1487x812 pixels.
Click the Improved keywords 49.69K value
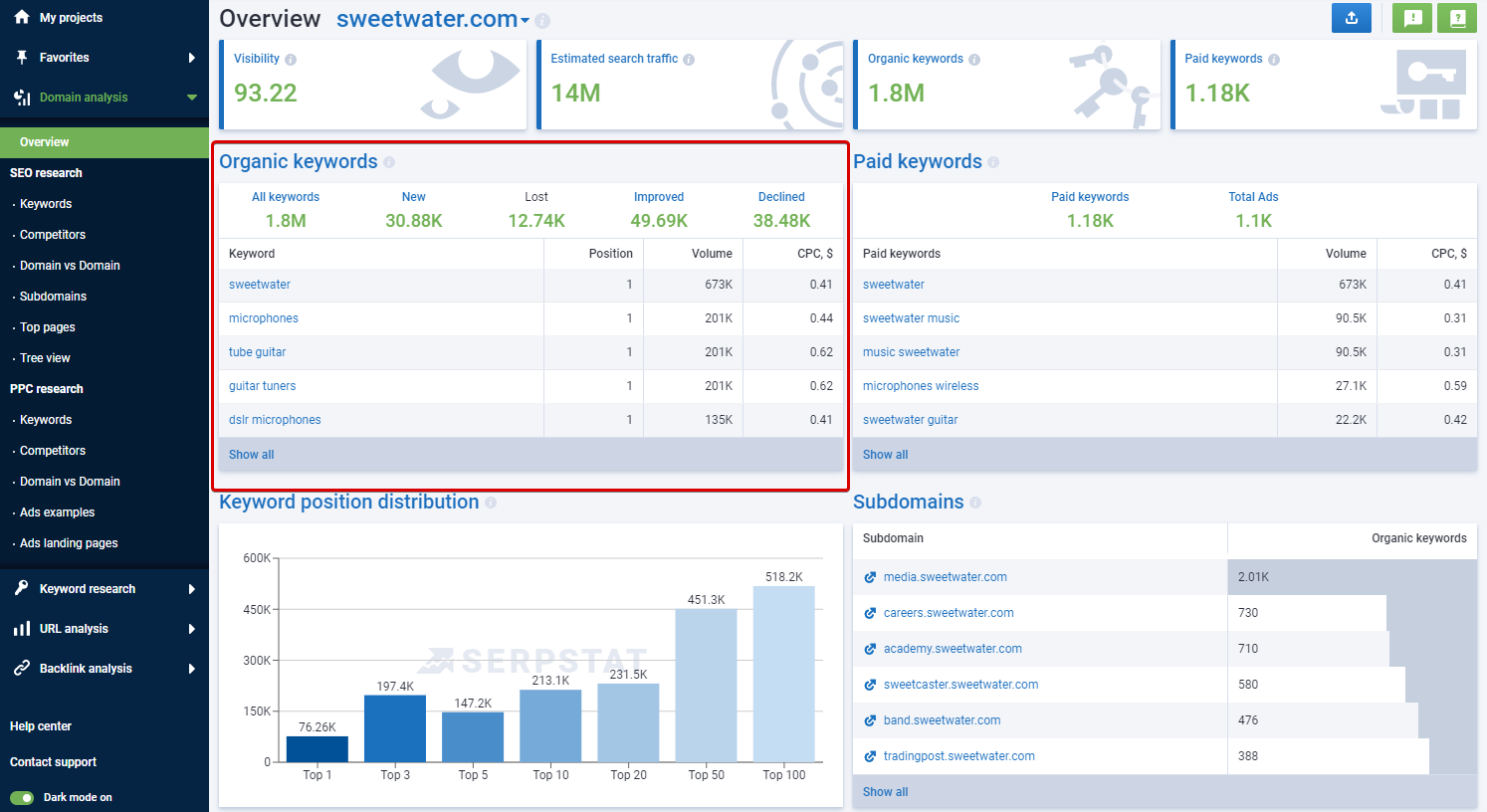click(659, 221)
